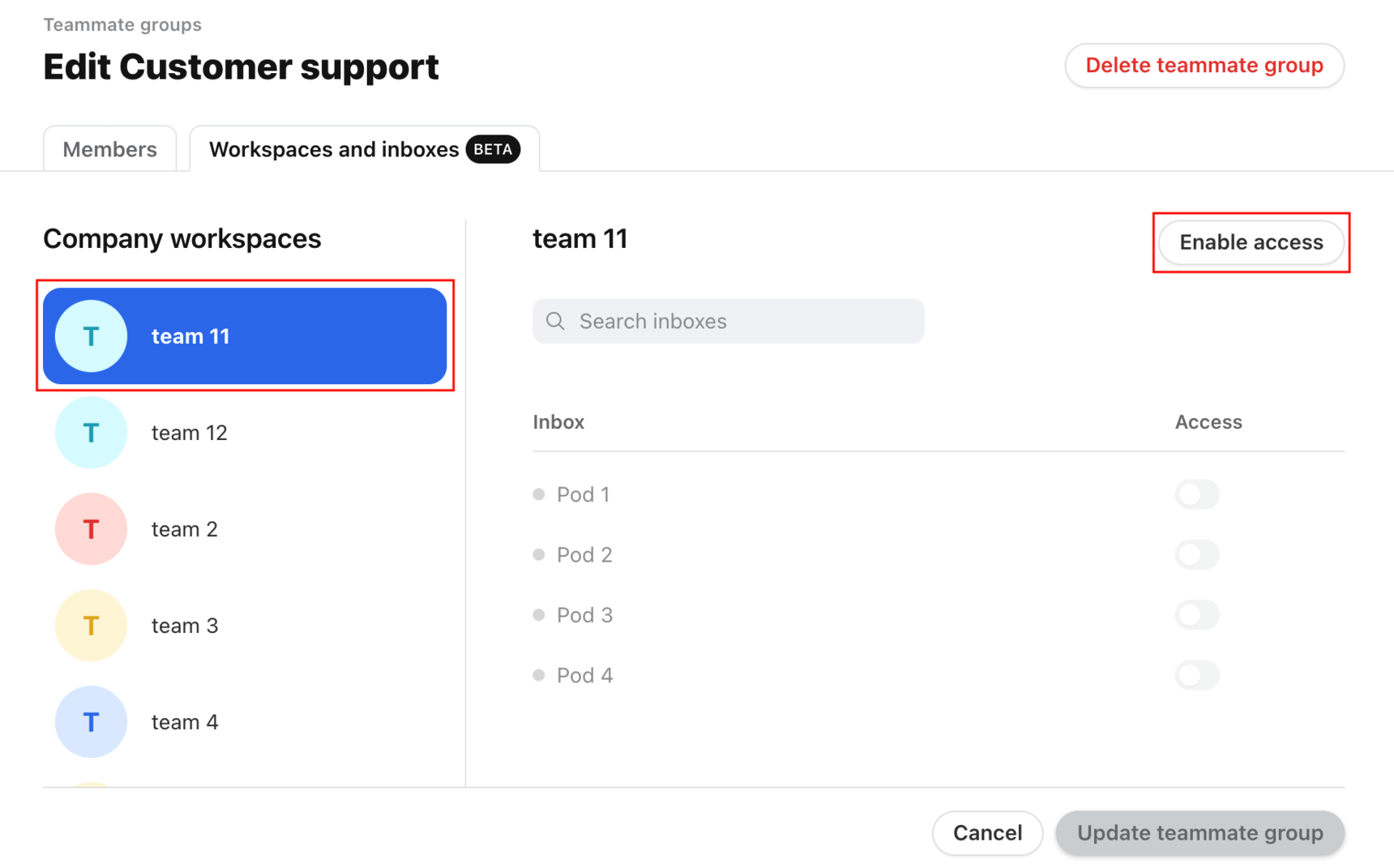
Task: Click the red team 2 avatar icon
Action: tap(91, 528)
